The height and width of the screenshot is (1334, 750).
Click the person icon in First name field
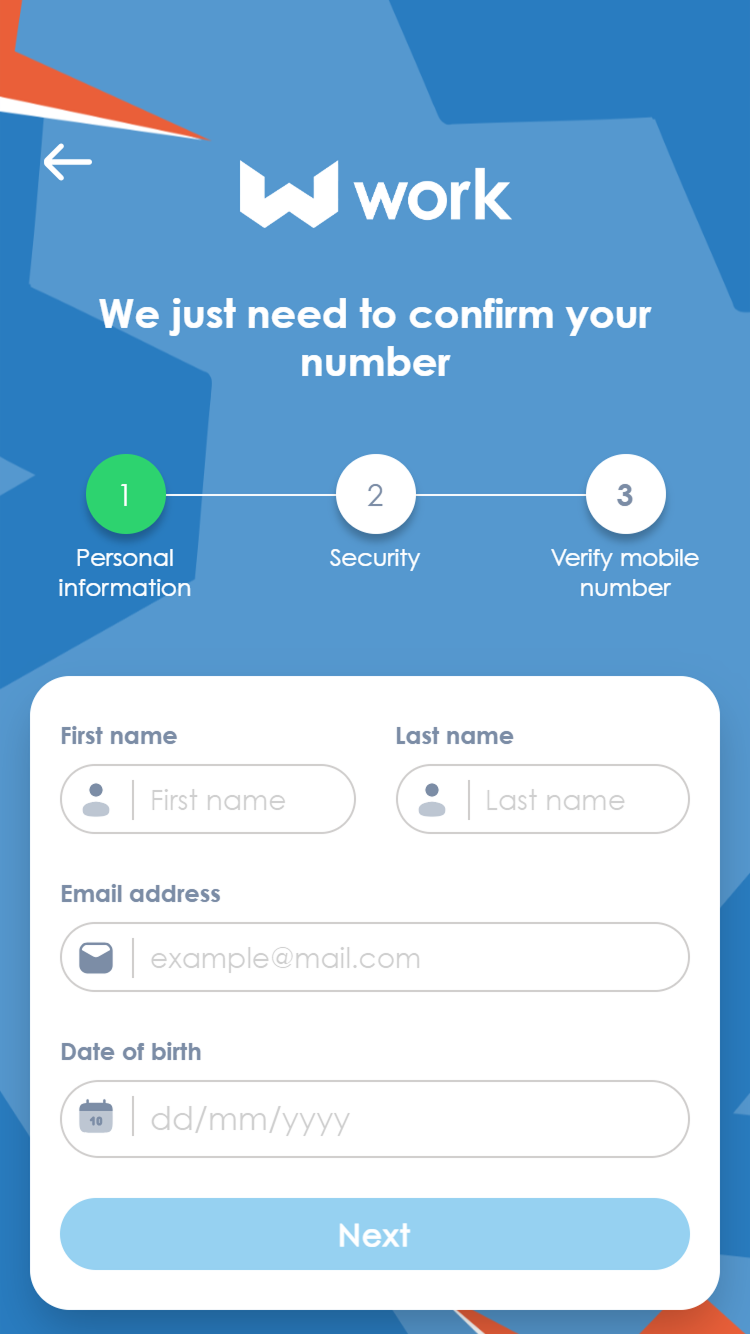96,800
